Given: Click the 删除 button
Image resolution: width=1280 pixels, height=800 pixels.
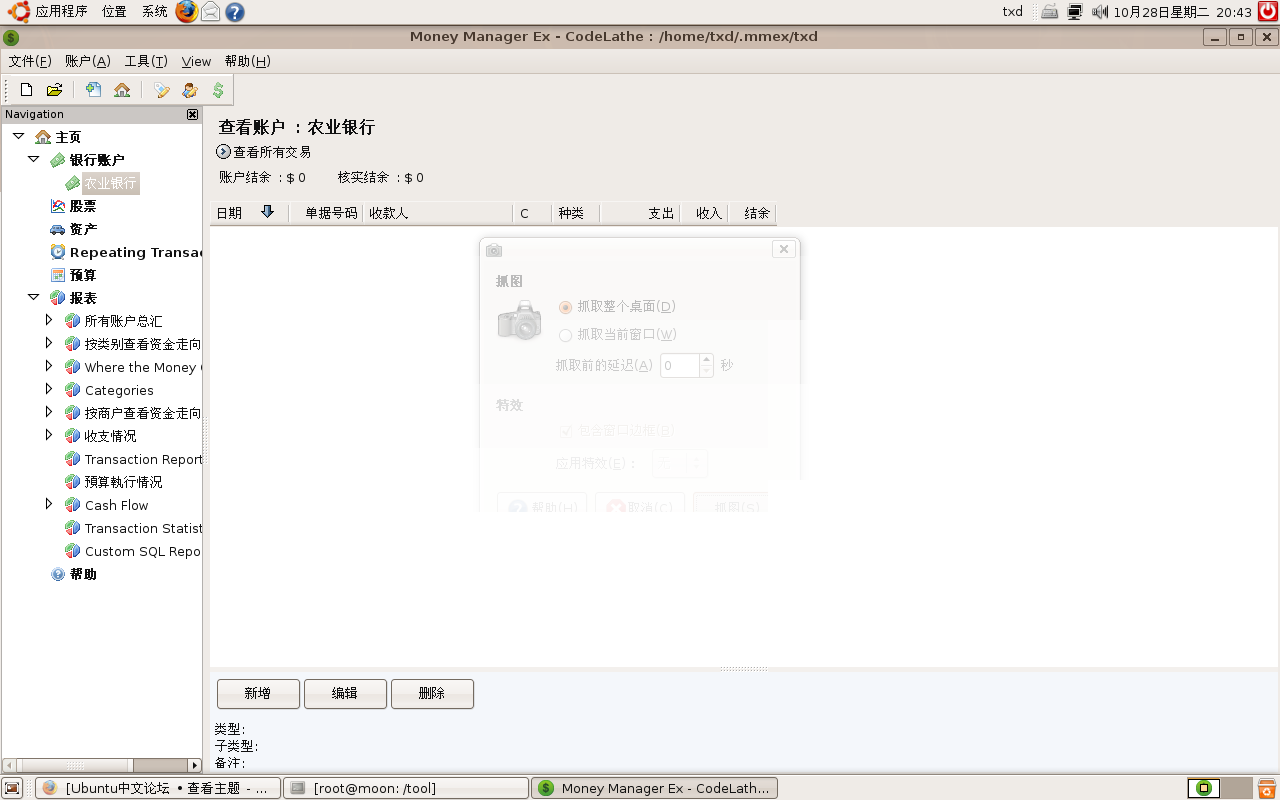Looking at the screenshot, I should tap(432, 694).
